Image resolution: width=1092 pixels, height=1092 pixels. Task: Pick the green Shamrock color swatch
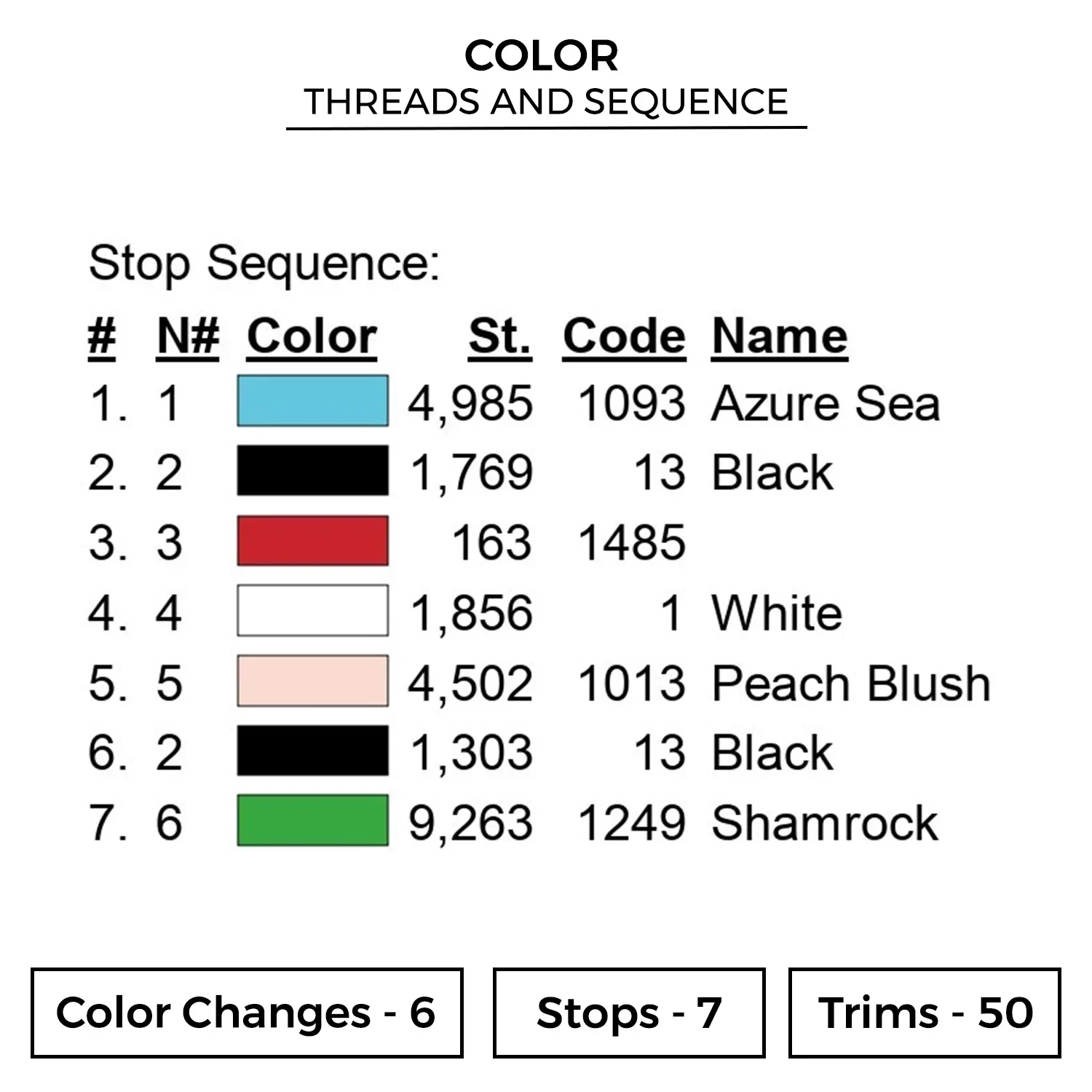pos(312,820)
